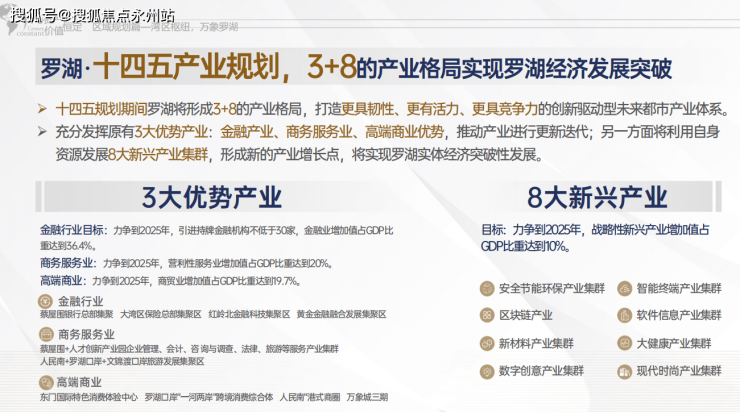Click the 商务服务业 target line with 20%
The image size is (740, 412).
(186, 263)
